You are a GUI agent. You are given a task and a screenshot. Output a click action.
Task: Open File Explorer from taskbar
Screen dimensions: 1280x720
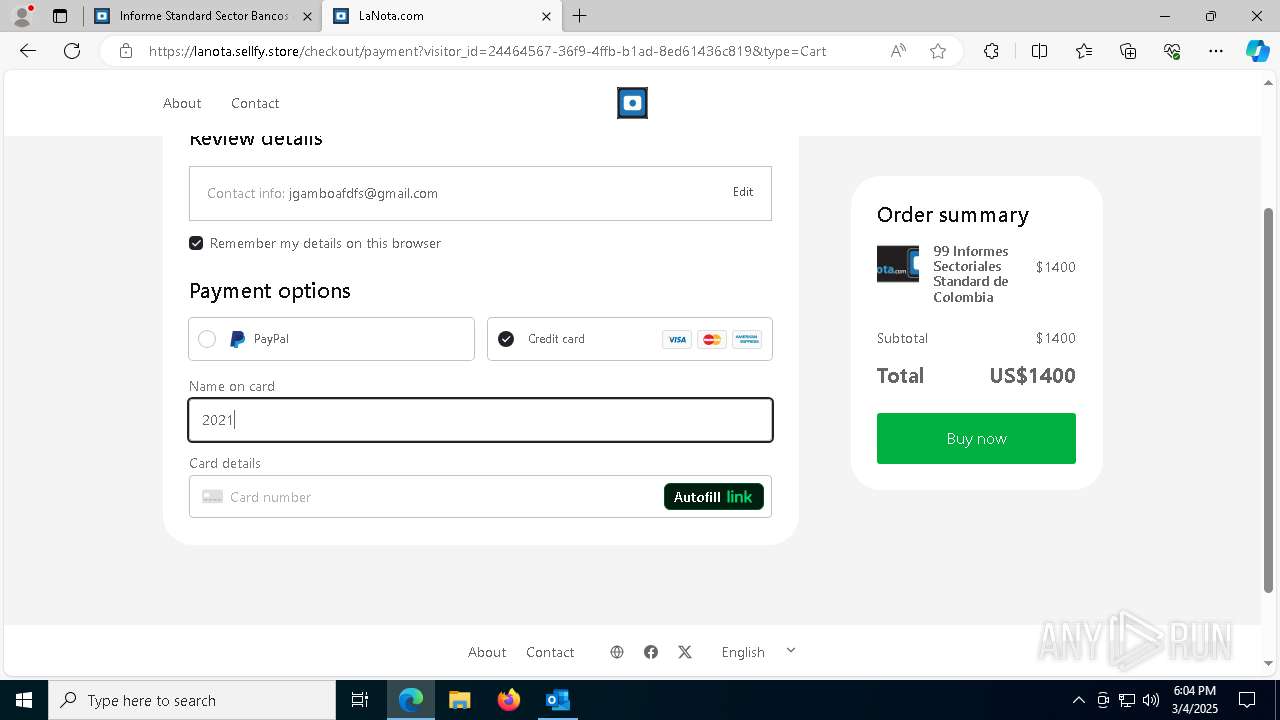click(459, 700)
